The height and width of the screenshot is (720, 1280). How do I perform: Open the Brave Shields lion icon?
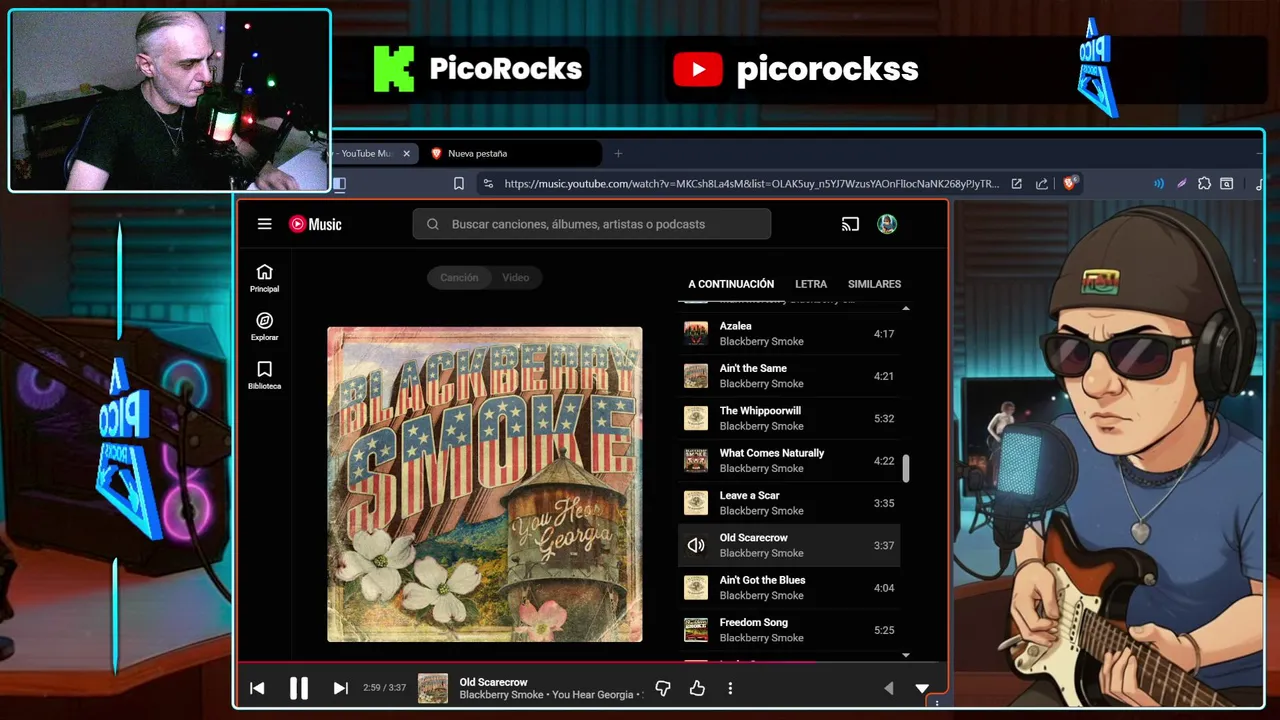pyautogui.click(x=1069, y=184)
